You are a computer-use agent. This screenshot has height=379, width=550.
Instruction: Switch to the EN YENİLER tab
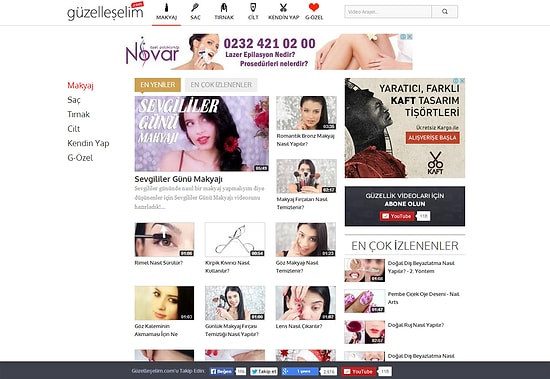coord(157,85)
